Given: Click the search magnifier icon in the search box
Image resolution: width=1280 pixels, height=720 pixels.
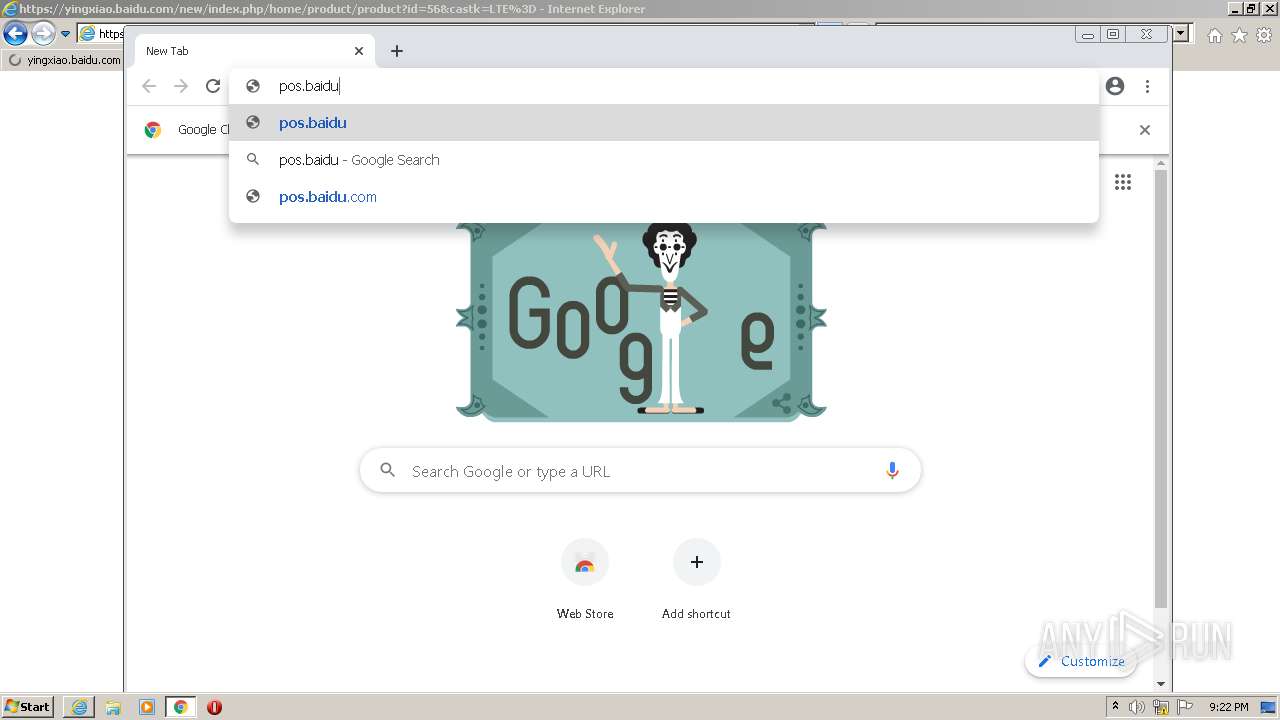Looking at the screenshot, I should (388, 470).
